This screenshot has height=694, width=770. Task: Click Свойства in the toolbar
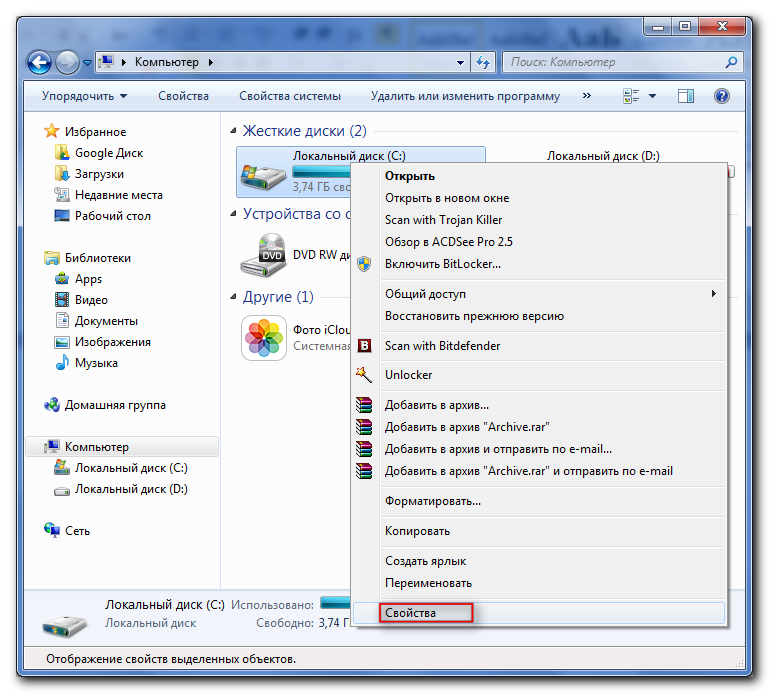tap(183, 96)
